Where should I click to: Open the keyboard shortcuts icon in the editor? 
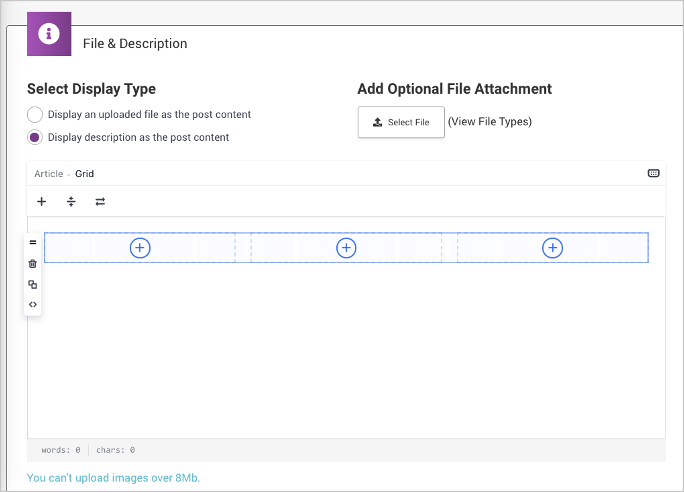pos(653,173)
